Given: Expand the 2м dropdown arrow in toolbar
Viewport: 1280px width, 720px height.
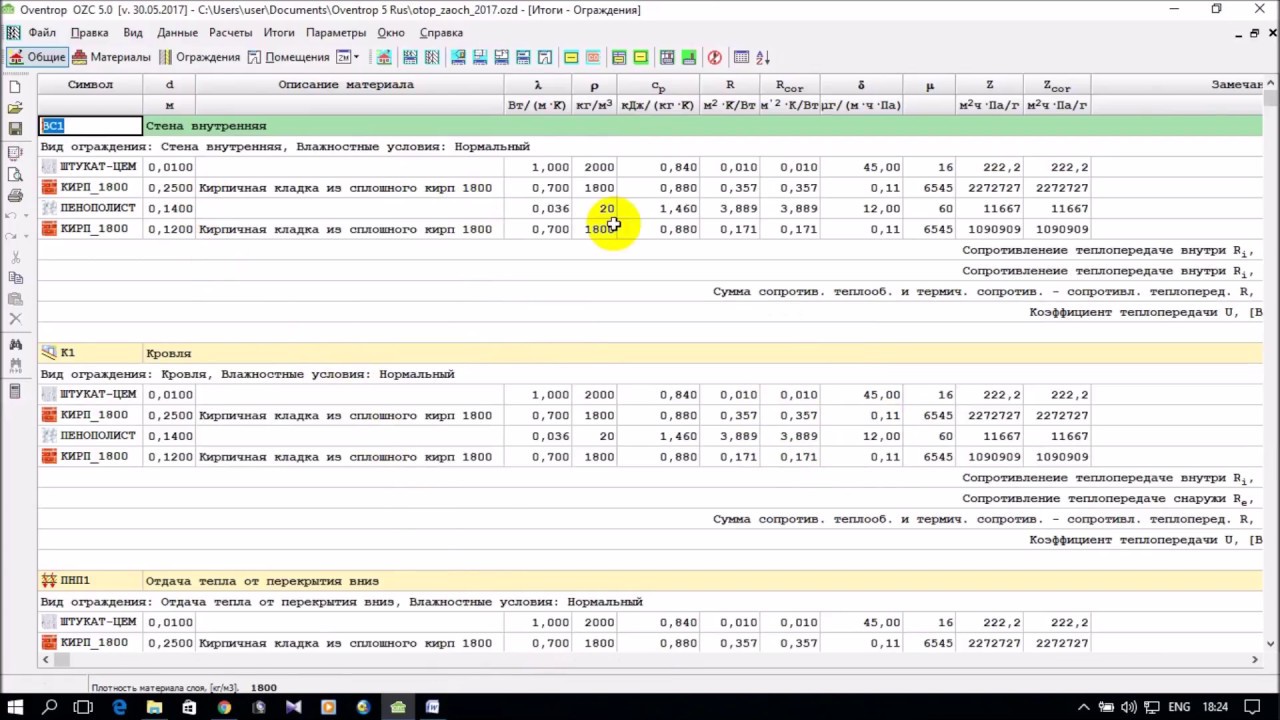Looking at the screenshot, I should click(356, 57).
